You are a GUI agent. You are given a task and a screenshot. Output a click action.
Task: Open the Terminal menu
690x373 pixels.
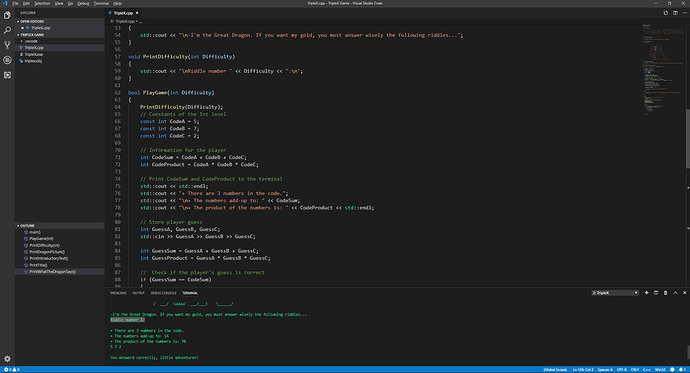point(101,3)
